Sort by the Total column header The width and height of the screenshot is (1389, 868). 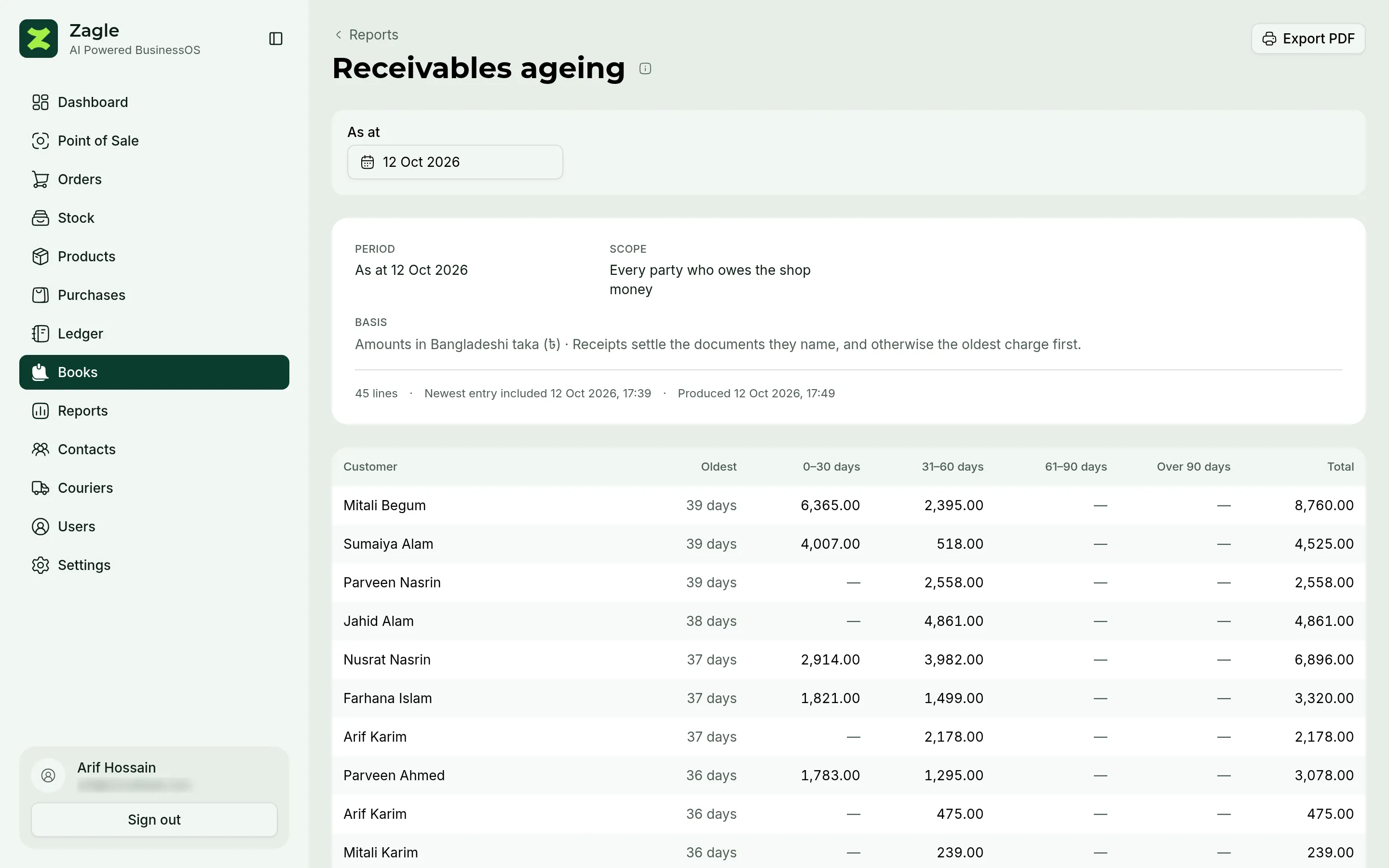tap(1340, 467)
